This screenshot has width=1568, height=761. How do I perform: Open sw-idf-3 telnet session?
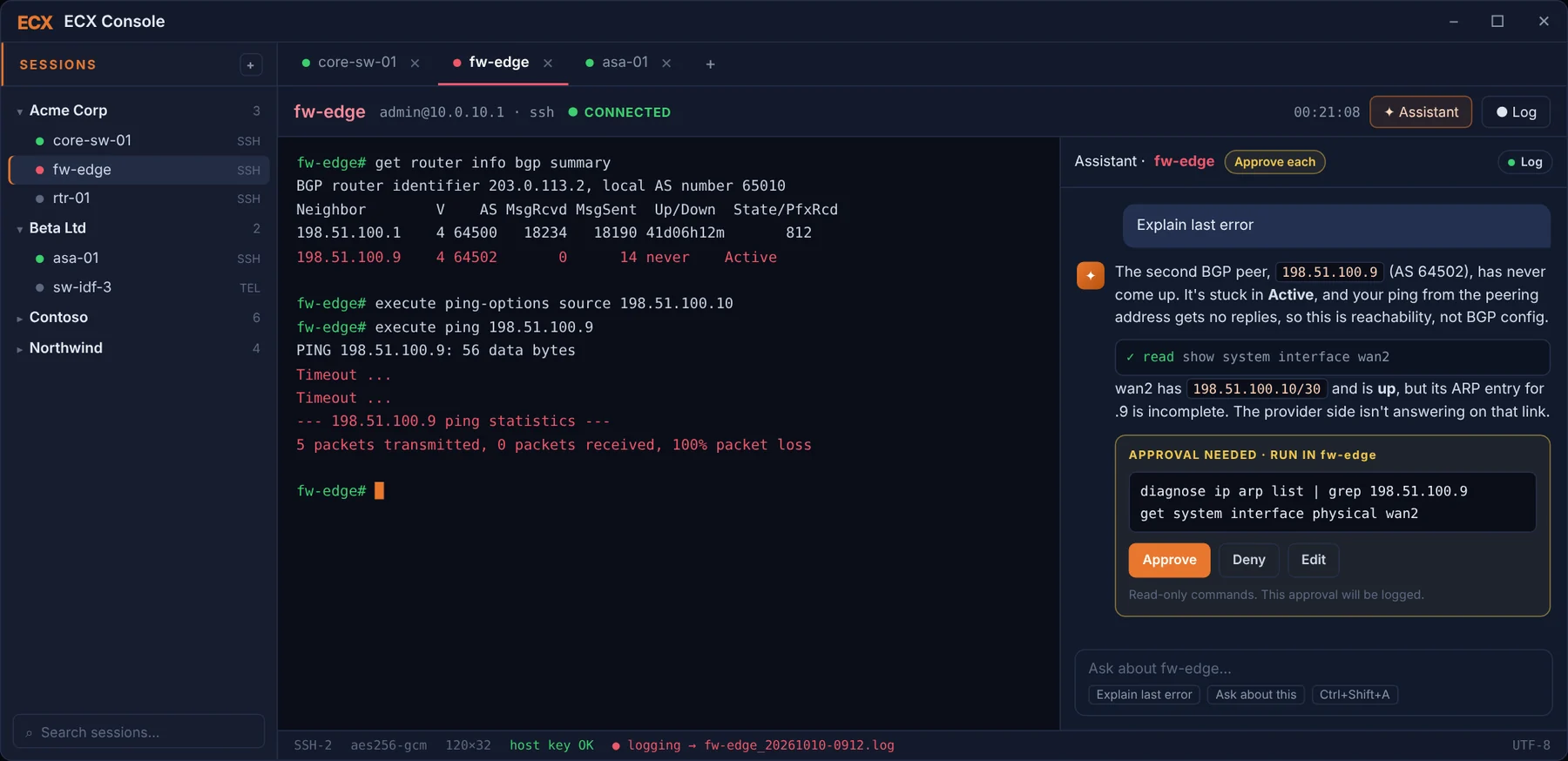point(139,287)
